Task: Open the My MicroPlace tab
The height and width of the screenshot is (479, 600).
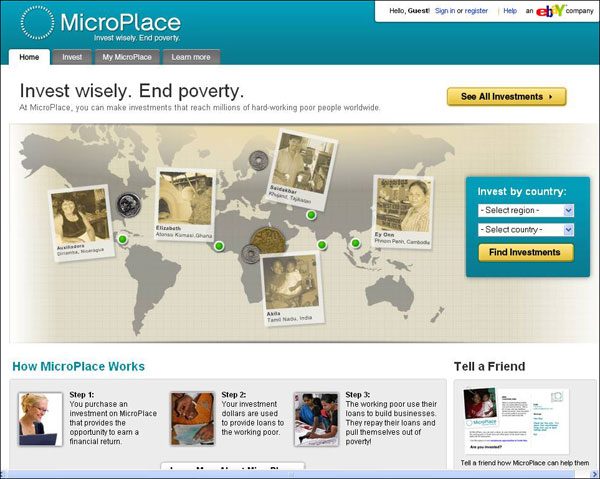Action: 127,57
